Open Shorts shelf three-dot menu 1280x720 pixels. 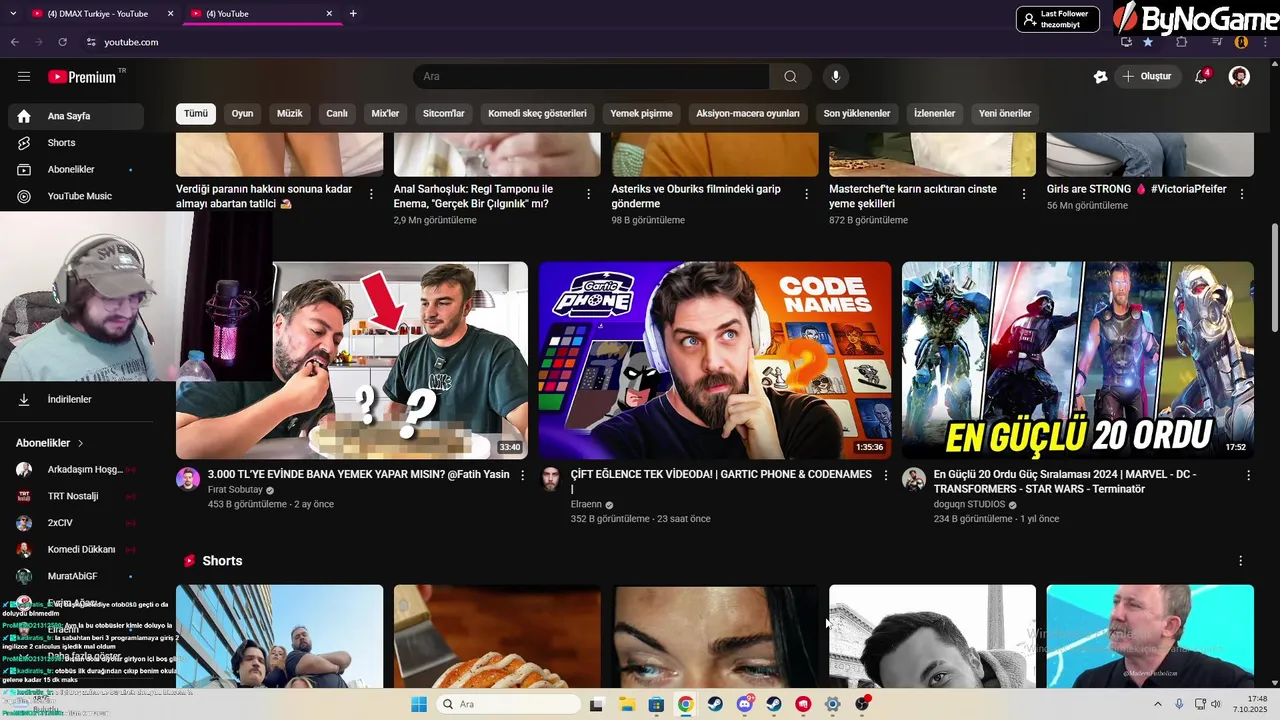click(1240, 561)
